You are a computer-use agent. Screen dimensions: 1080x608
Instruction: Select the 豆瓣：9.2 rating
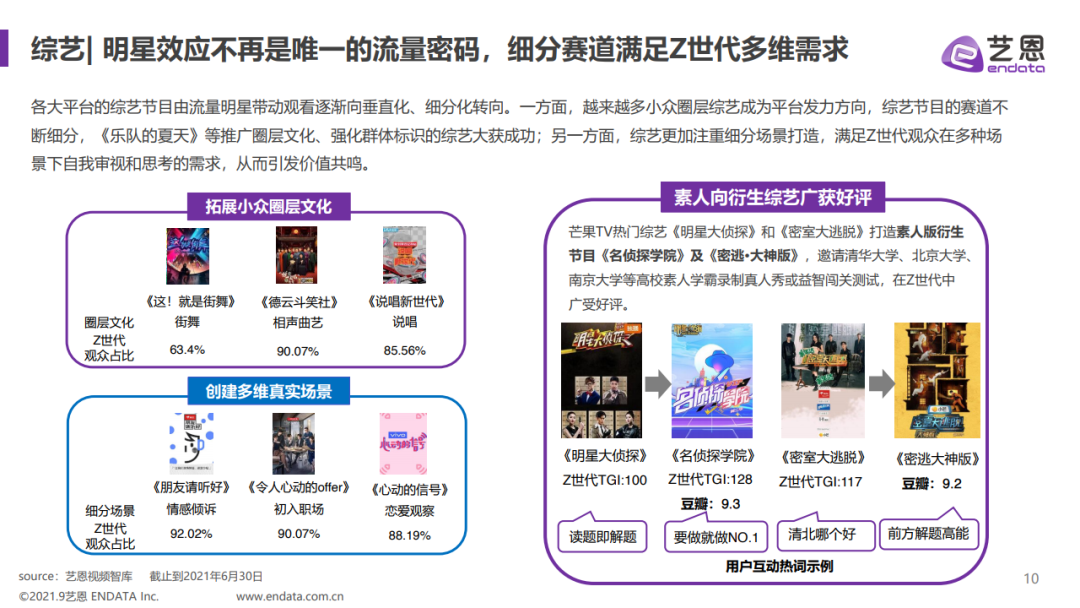coord(932,484)
